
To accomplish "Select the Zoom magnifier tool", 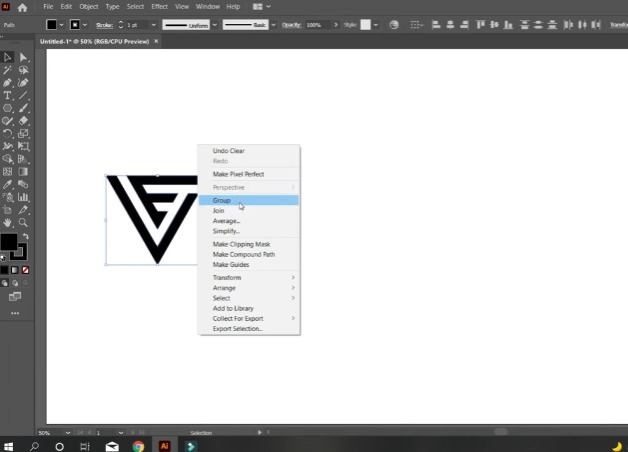I will (23, 223).
